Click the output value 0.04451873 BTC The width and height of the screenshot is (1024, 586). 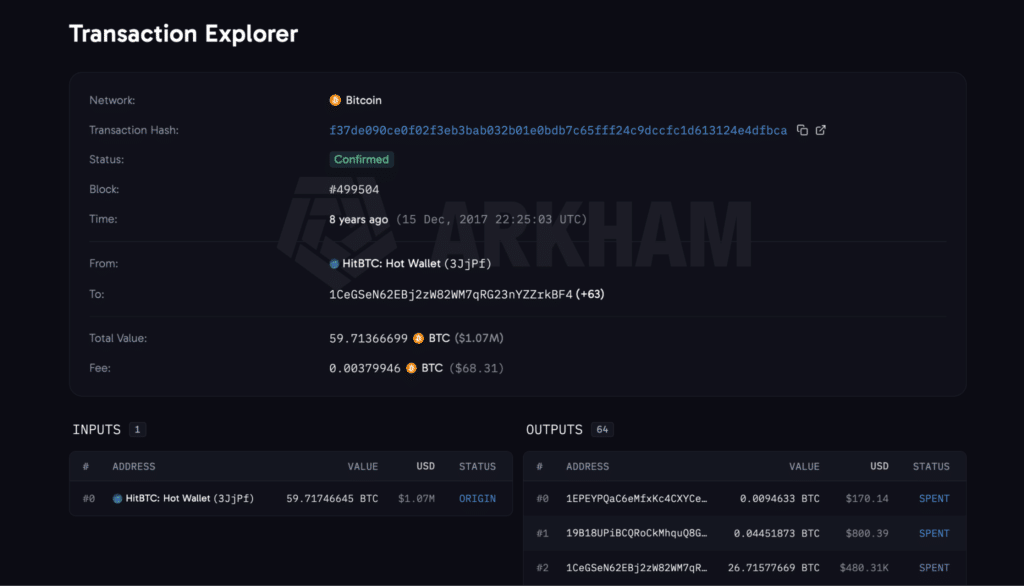click(776, 533)
